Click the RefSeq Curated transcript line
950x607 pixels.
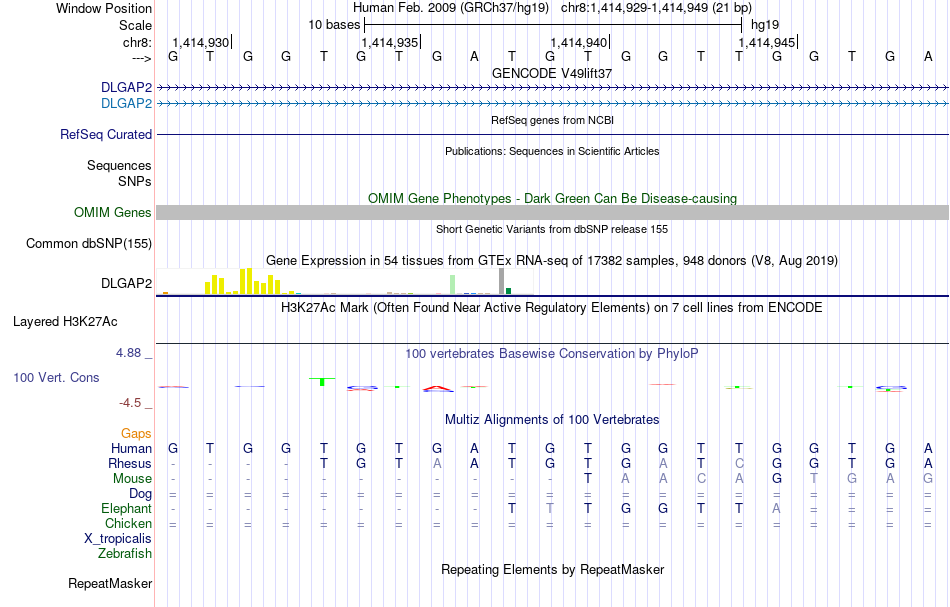(x=552, y=134)
